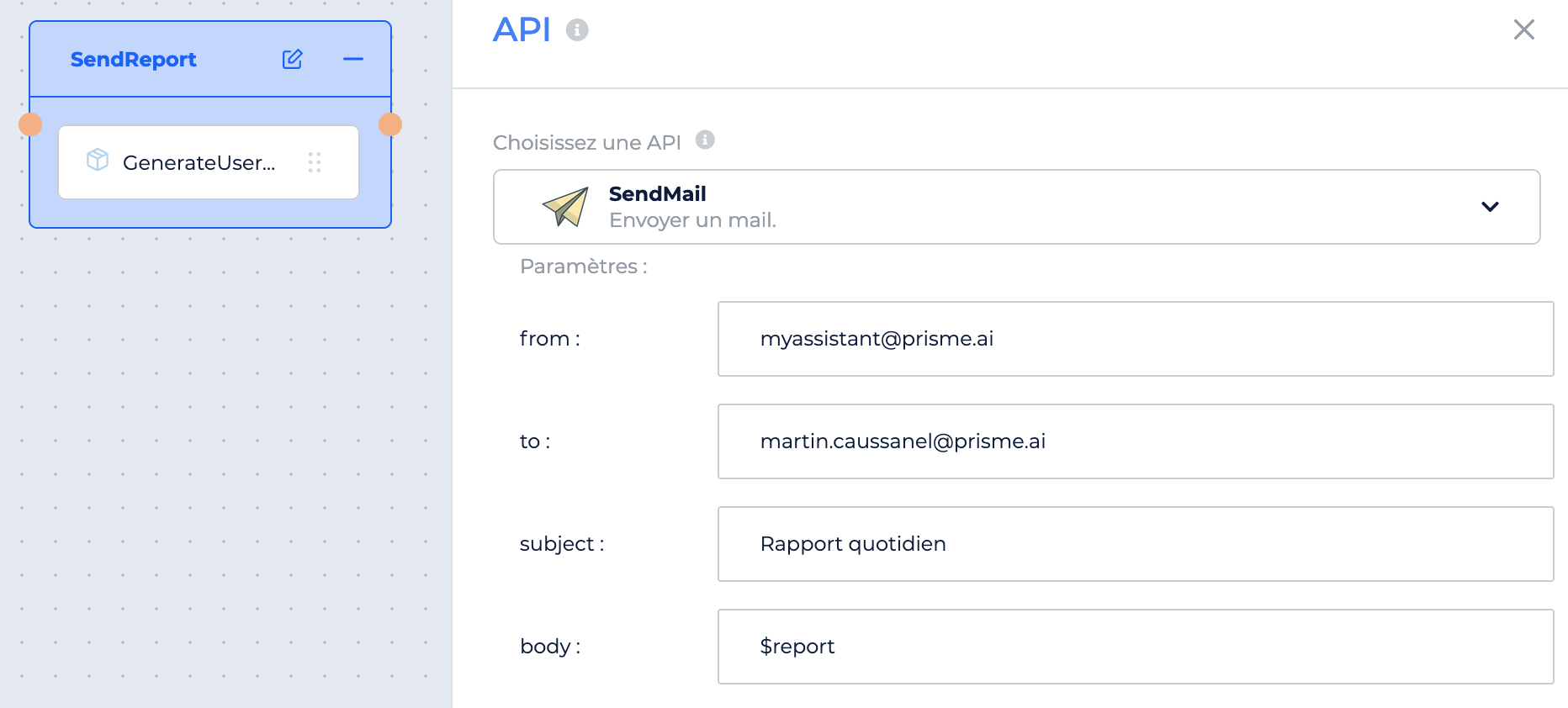Click the to recipient input field
Image resolution: width=1568 pixels, height=708 pixels.
[1136, 441]
